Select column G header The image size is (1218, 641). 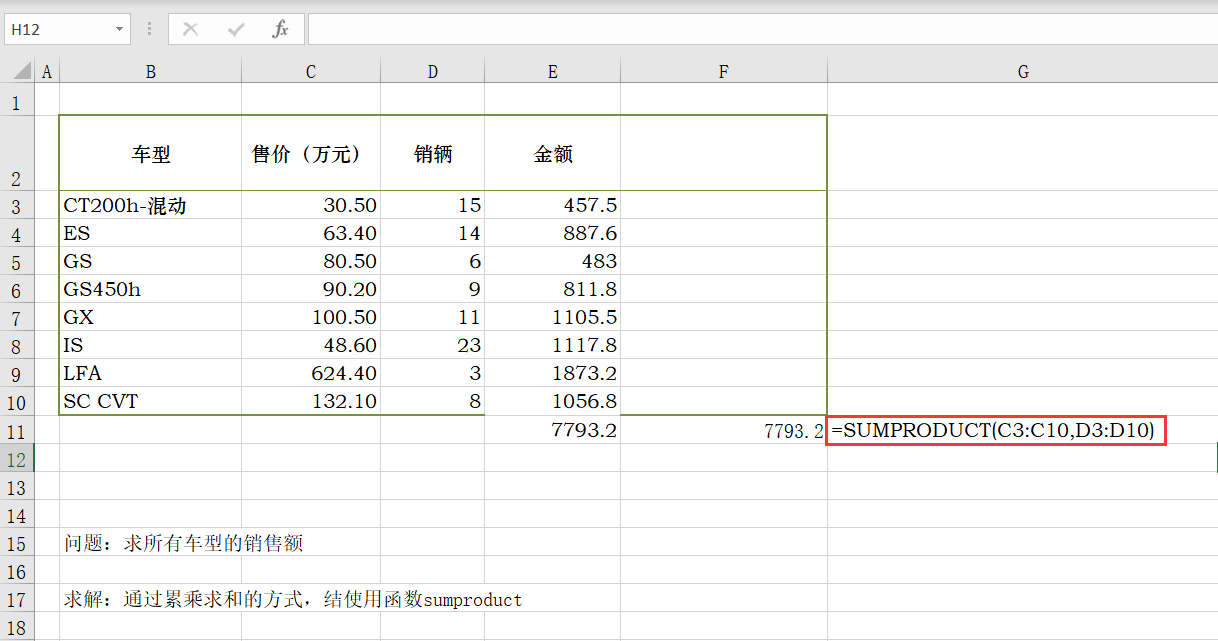[1023, 71]
